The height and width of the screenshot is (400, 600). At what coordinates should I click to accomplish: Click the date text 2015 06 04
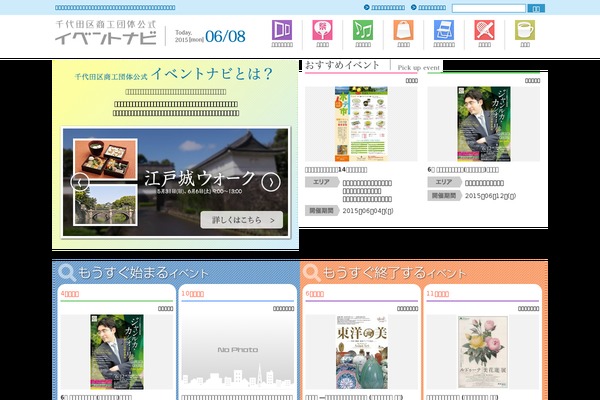[368, 211]
